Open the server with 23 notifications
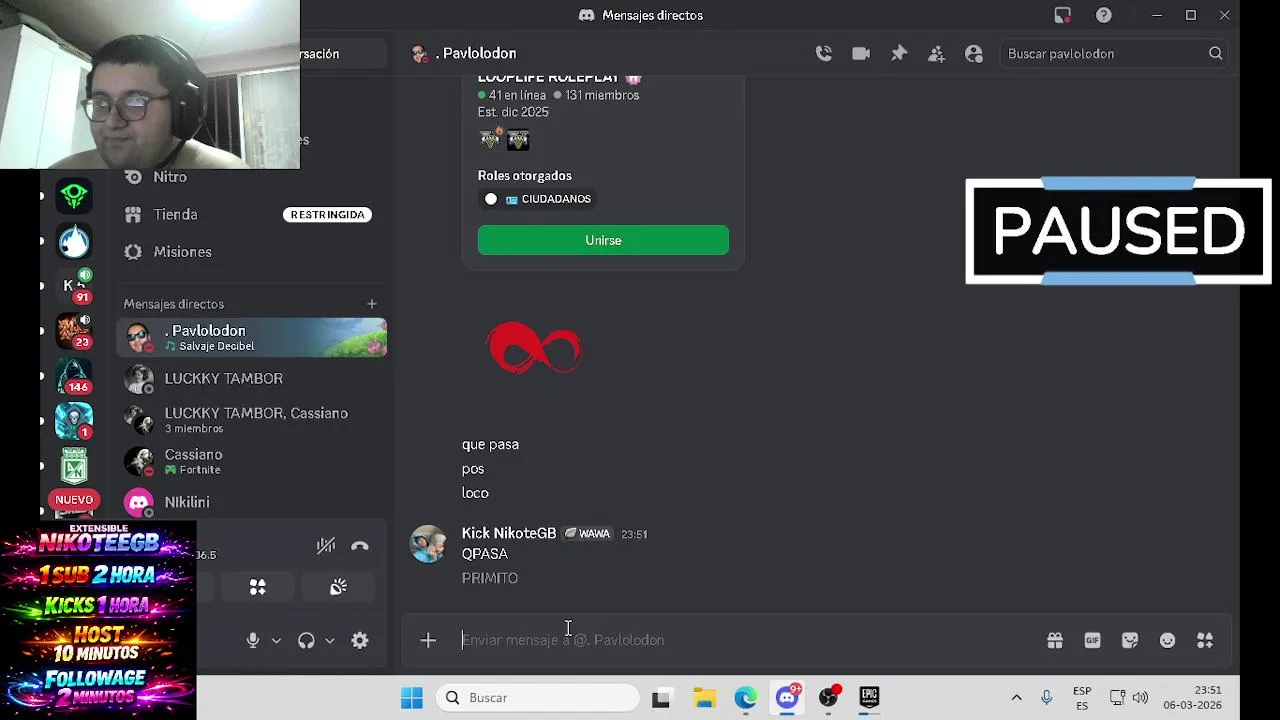This screenshot has height=720, width=1280. [74, 331]
